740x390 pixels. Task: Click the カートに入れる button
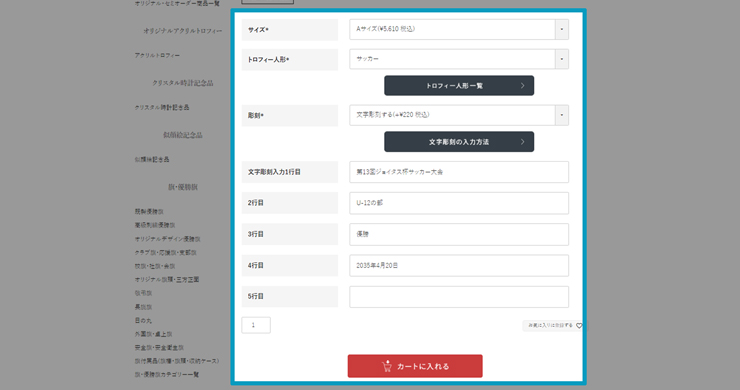click(415, 366)
